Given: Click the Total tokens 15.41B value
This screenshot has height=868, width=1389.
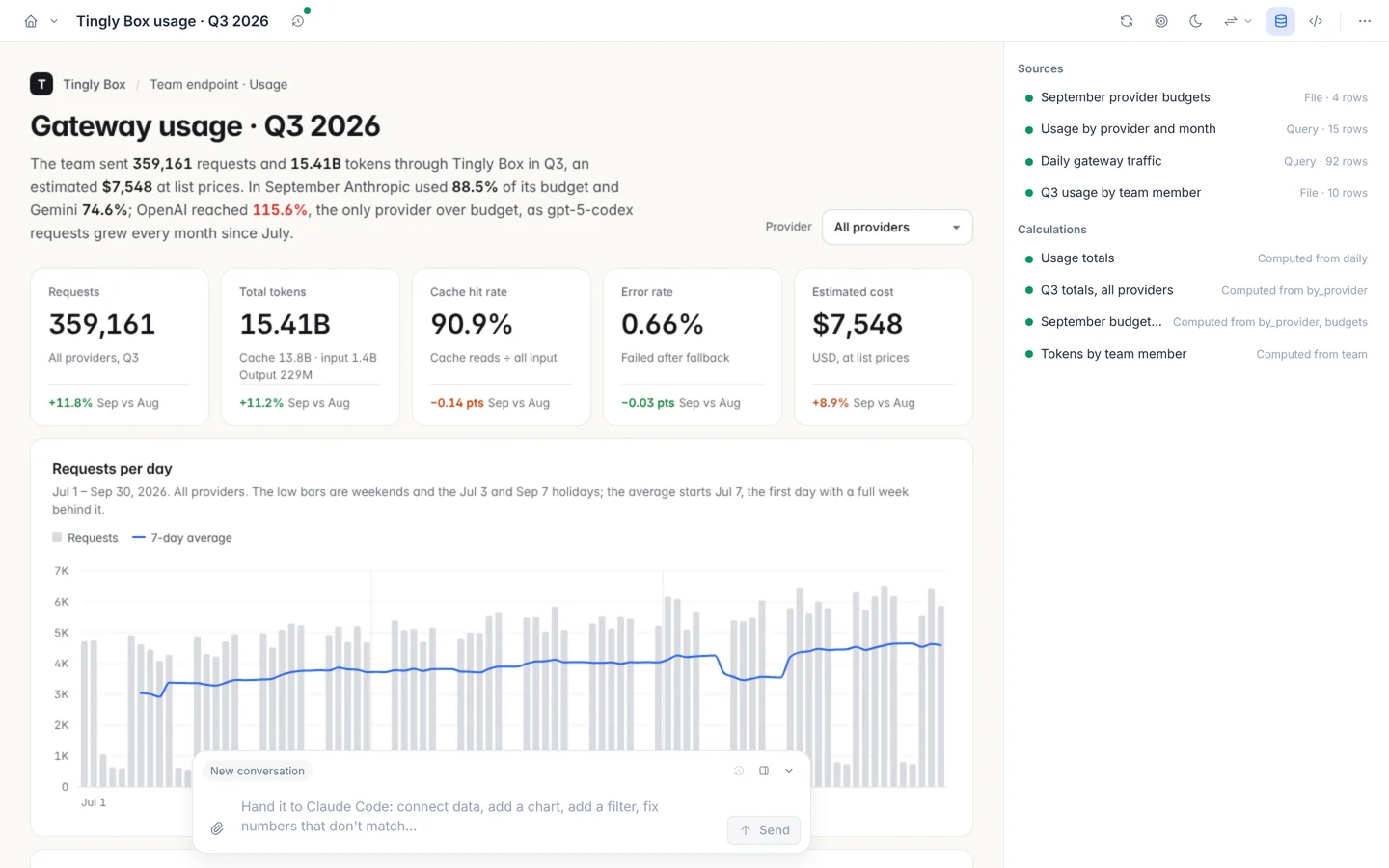Looking at the screenshot, I should [286, 324].
